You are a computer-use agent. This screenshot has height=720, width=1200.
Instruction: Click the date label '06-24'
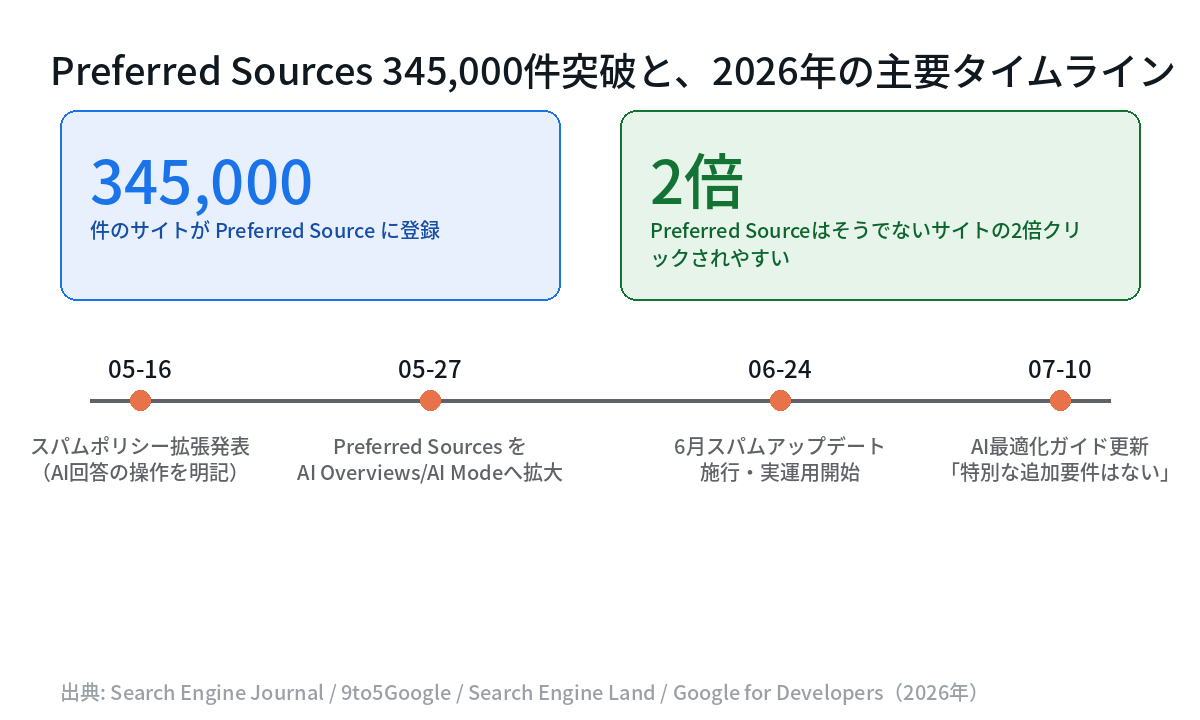tap(780, 370)
